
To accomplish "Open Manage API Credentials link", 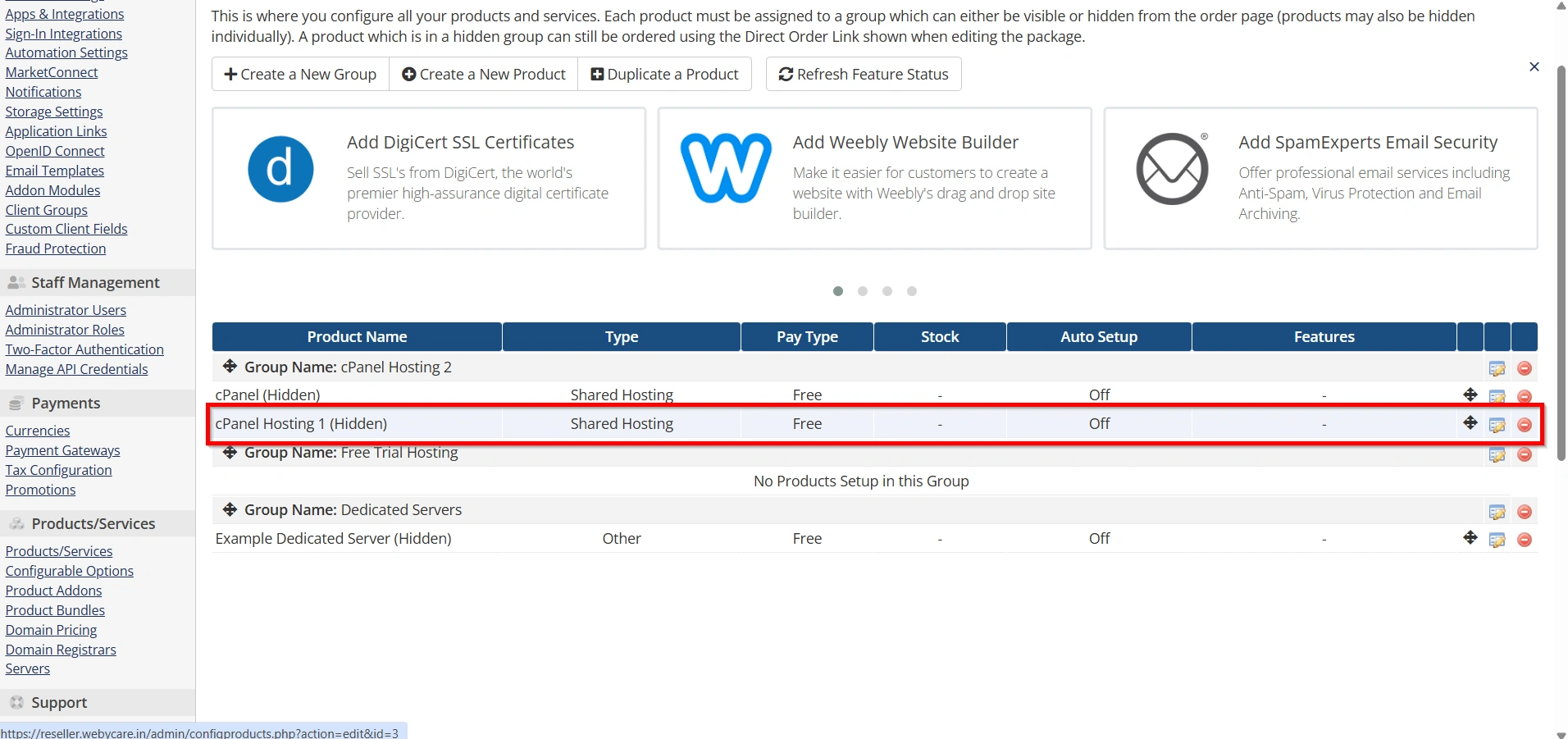I will pos(77,369).
